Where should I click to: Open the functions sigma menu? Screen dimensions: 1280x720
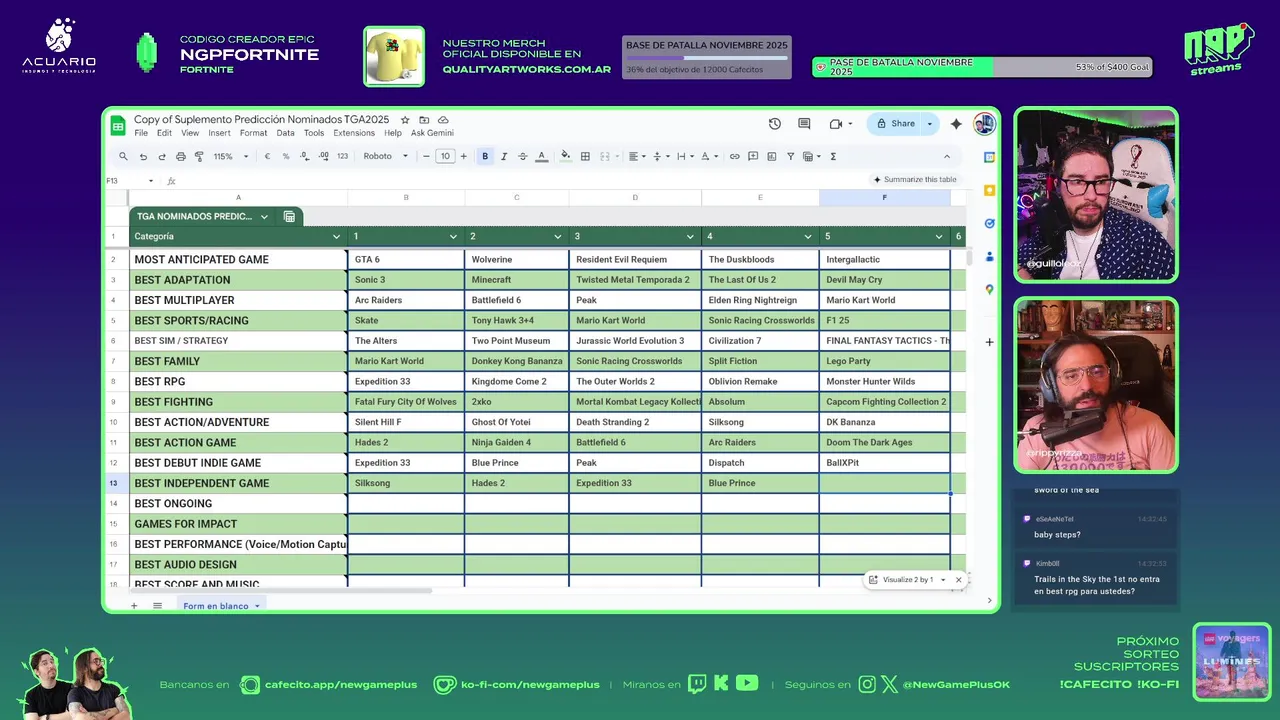[833, 156]
